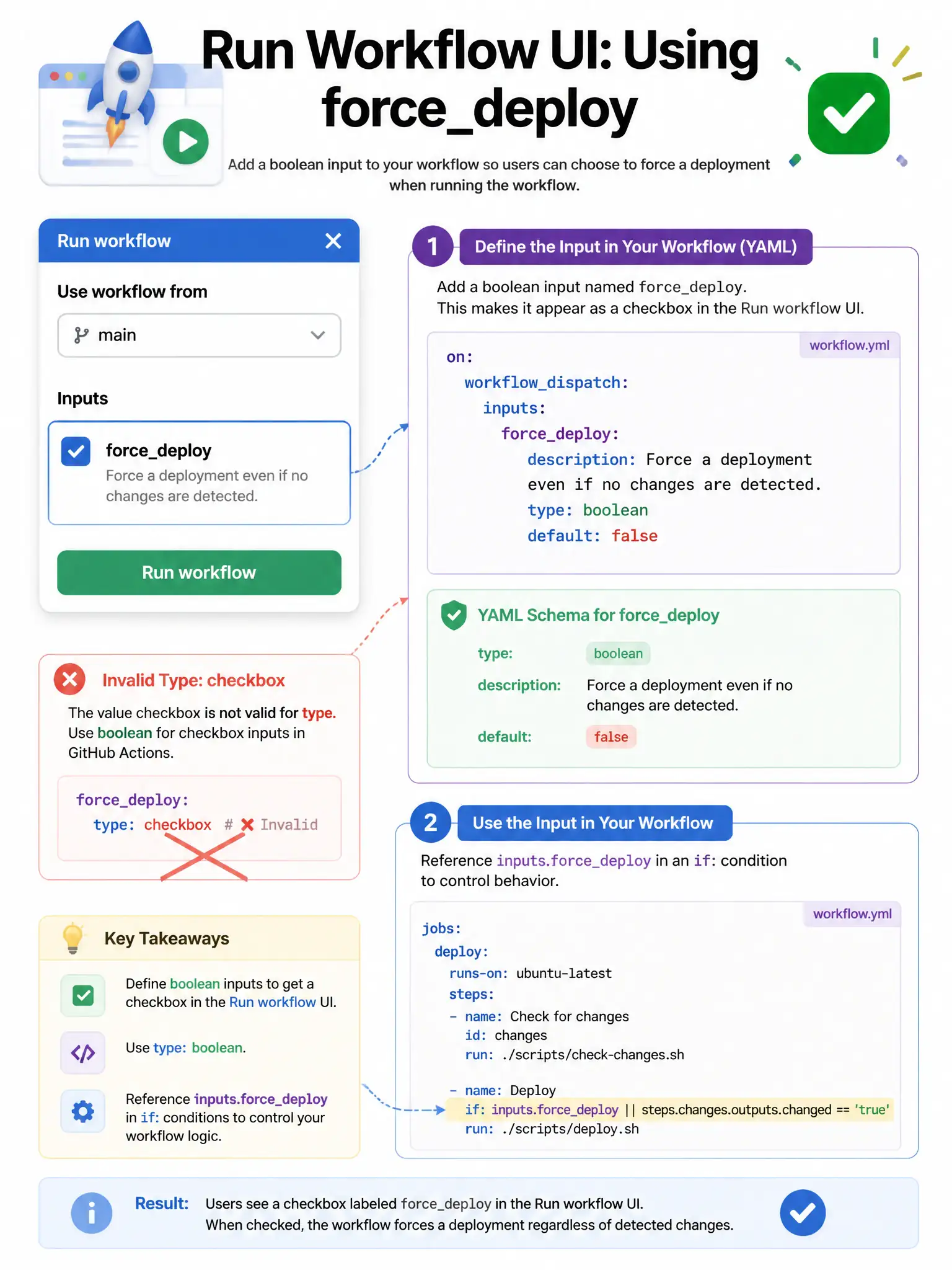
Task: Click the 'Result:' label in the bottom bar
Action: pos(162,1204)
